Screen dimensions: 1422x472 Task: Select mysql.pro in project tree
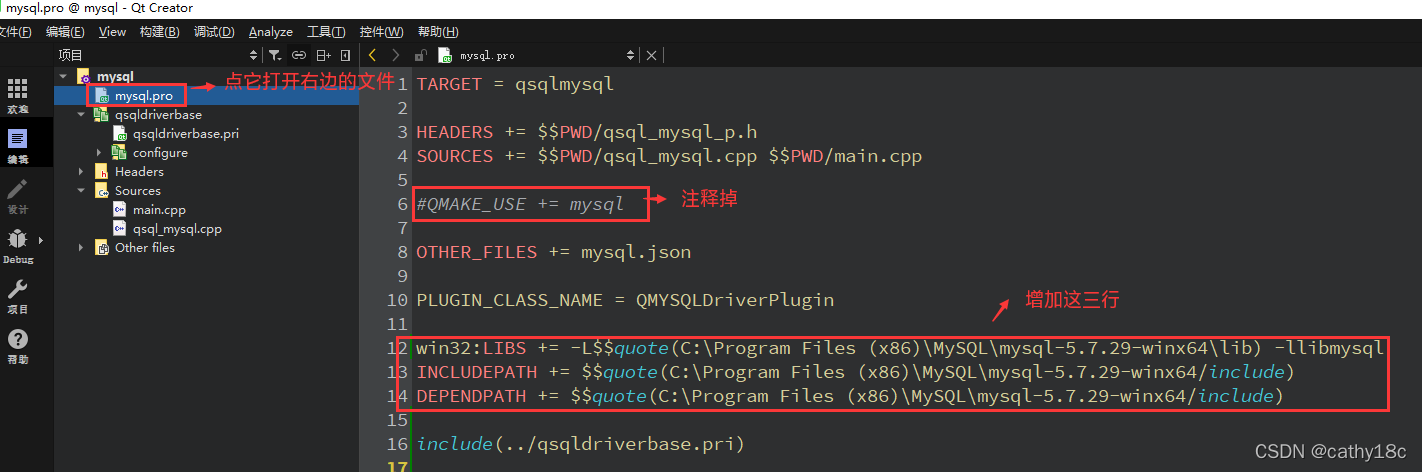pos(144,96)
